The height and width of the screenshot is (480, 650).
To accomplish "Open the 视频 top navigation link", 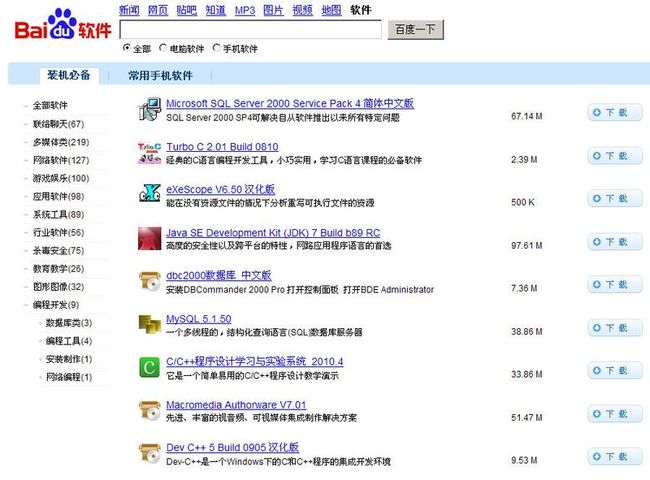I will tap(302, 10).
